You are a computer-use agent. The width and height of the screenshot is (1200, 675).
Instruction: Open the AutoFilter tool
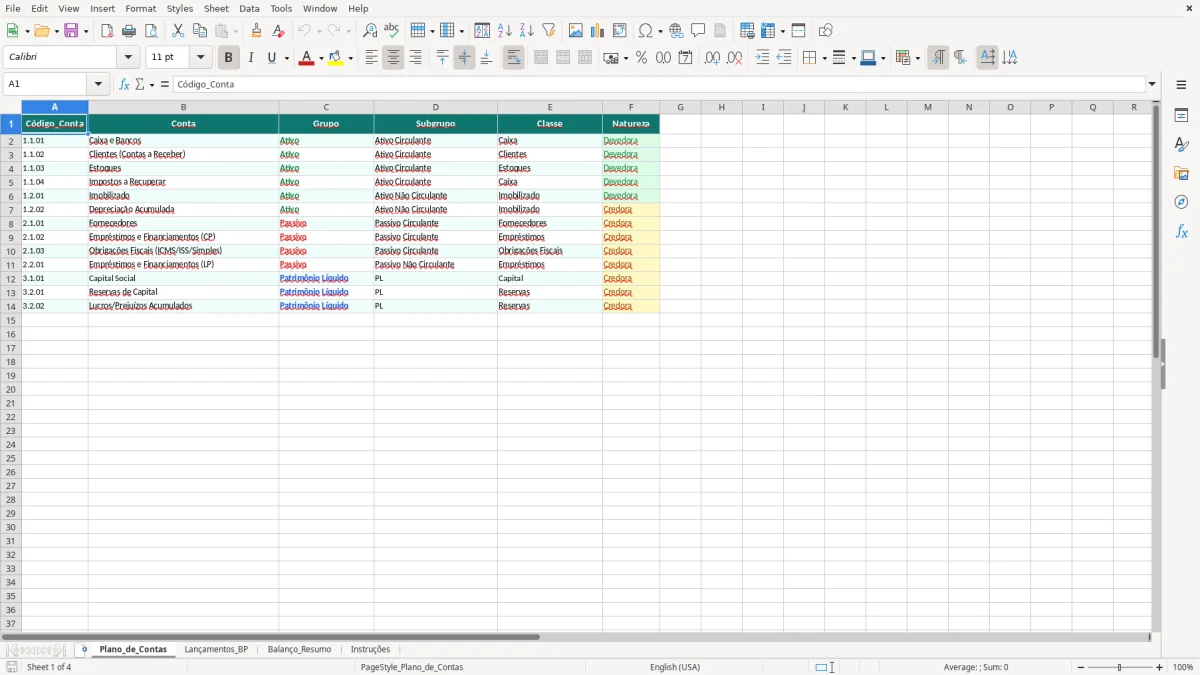549,30
